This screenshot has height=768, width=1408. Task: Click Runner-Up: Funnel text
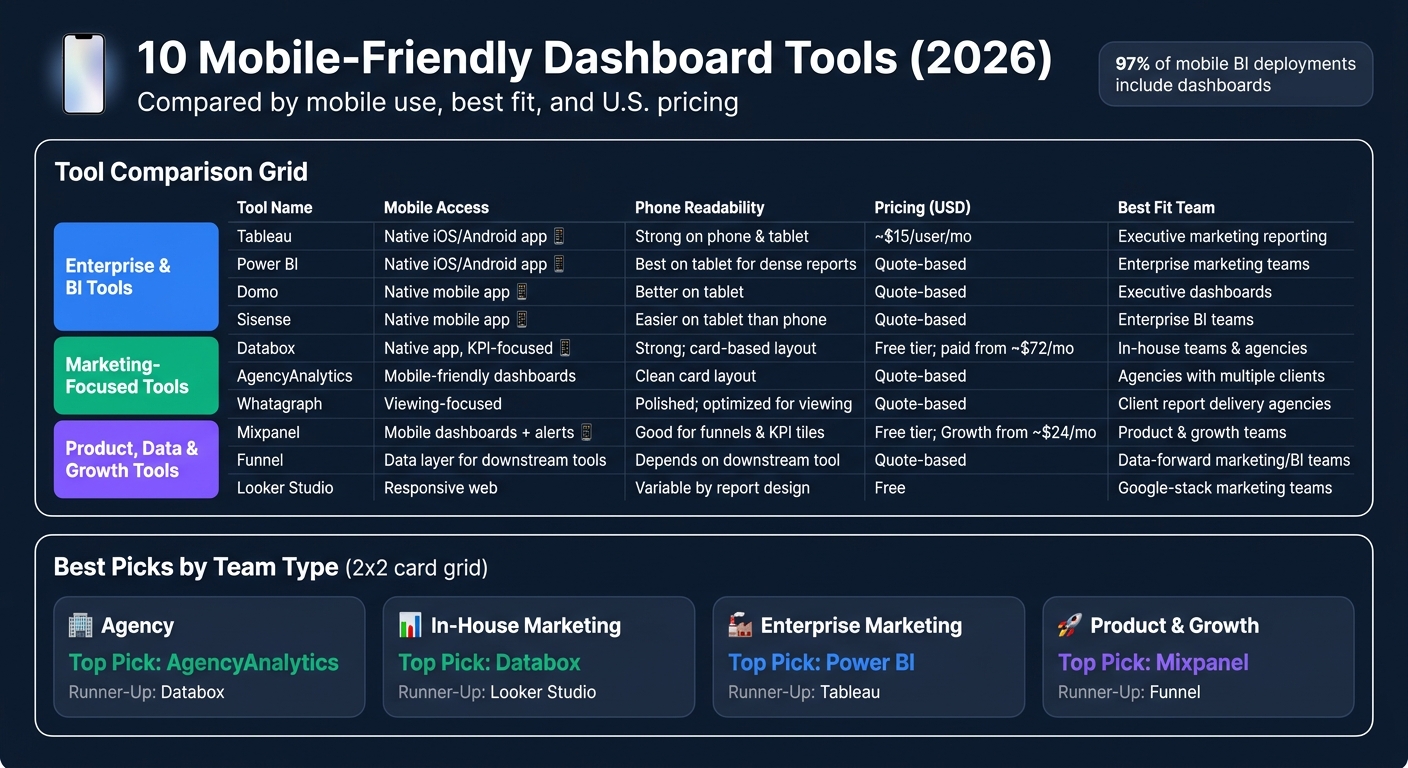pyautogui.click(x=1129, y=692)
